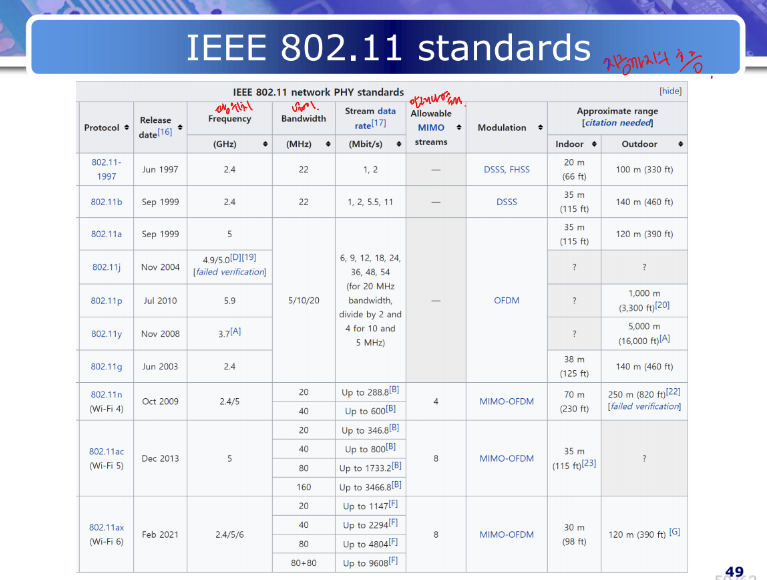The width and height of the screenshot is (767, 580).
Task: Open footnote [A] beside 3.7 frequency
Action: click(x=236, y=331)
